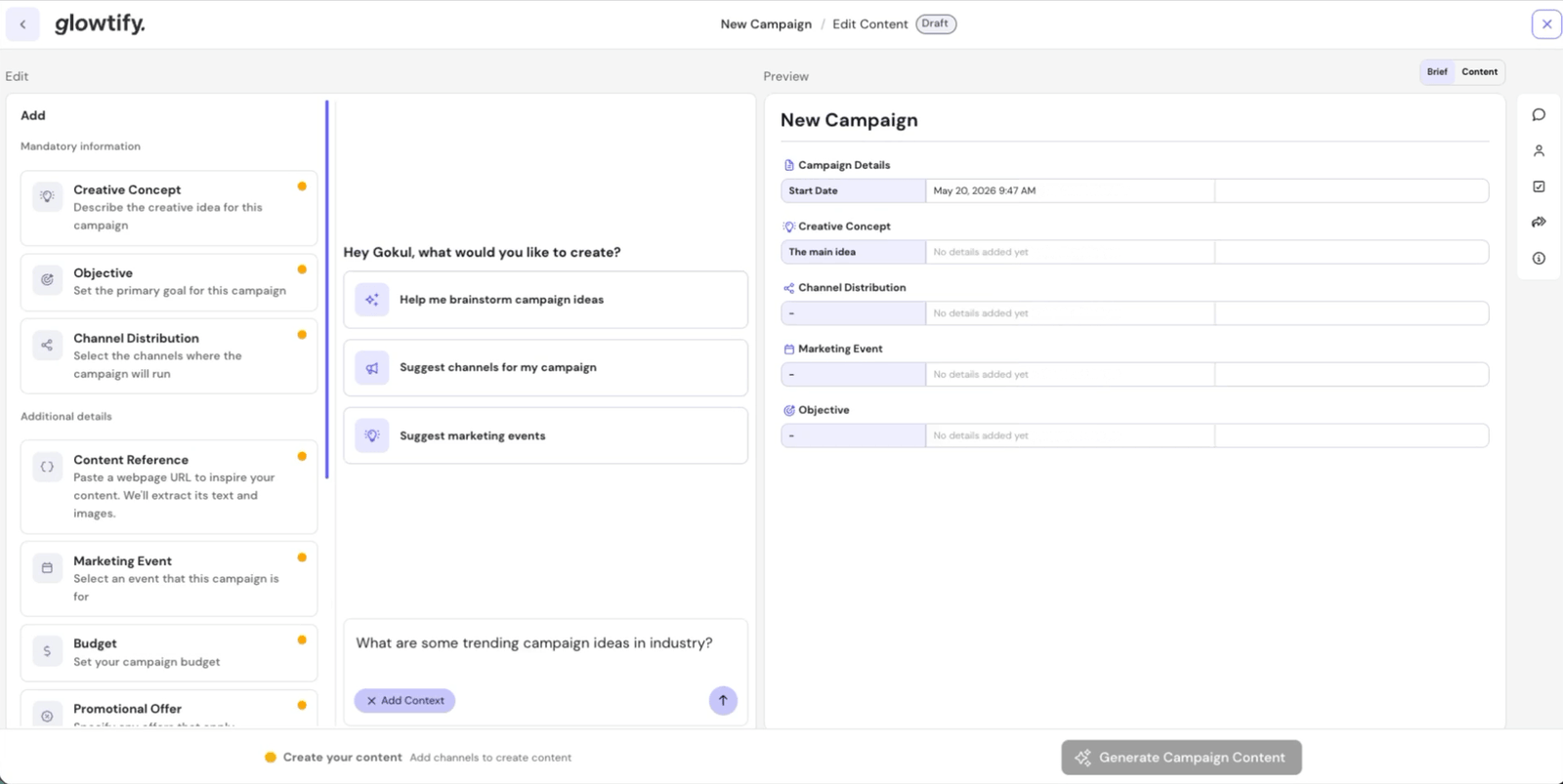Click the Start Date label cell
This screenshot has height=784, width=1563.
[853, 191]
